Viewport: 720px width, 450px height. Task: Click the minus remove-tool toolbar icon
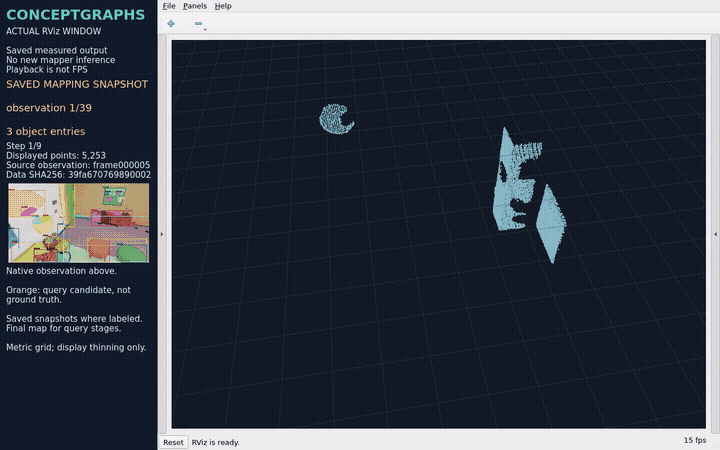pos(198,23)
